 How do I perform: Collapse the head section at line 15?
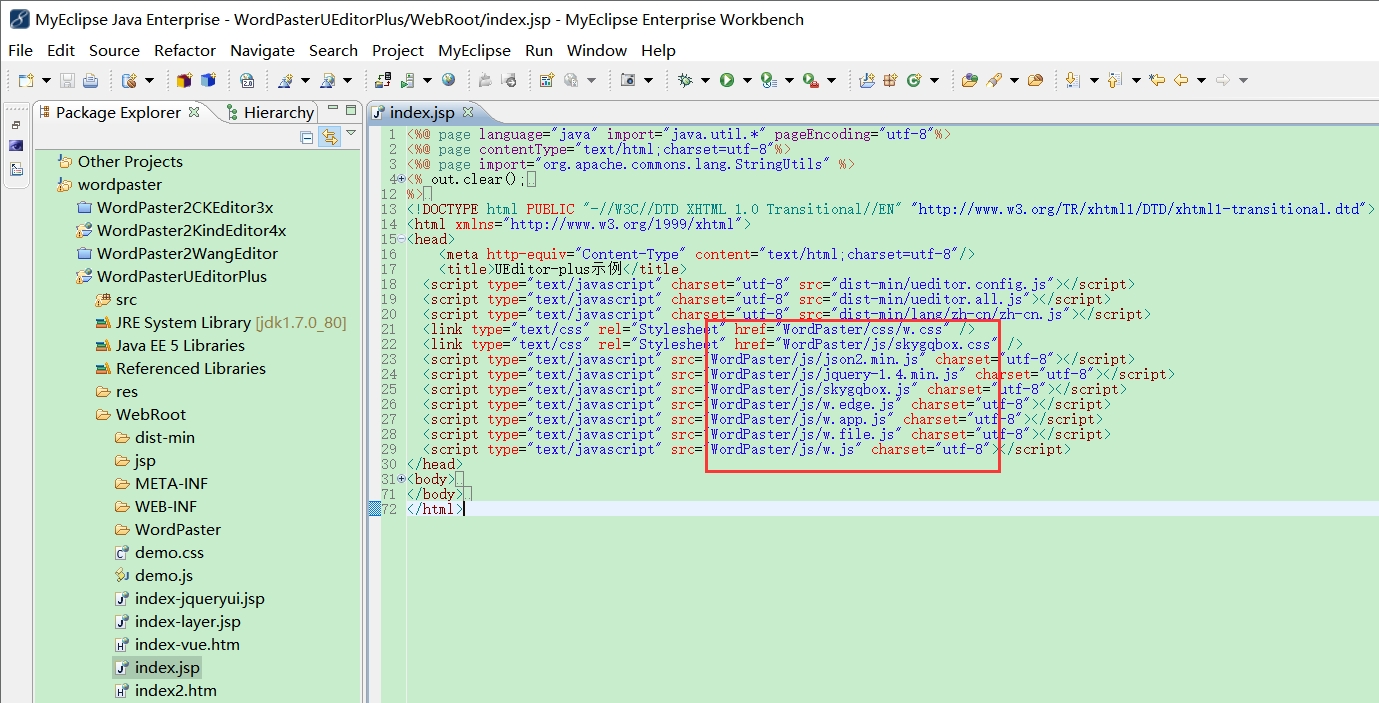click(402, 239)
